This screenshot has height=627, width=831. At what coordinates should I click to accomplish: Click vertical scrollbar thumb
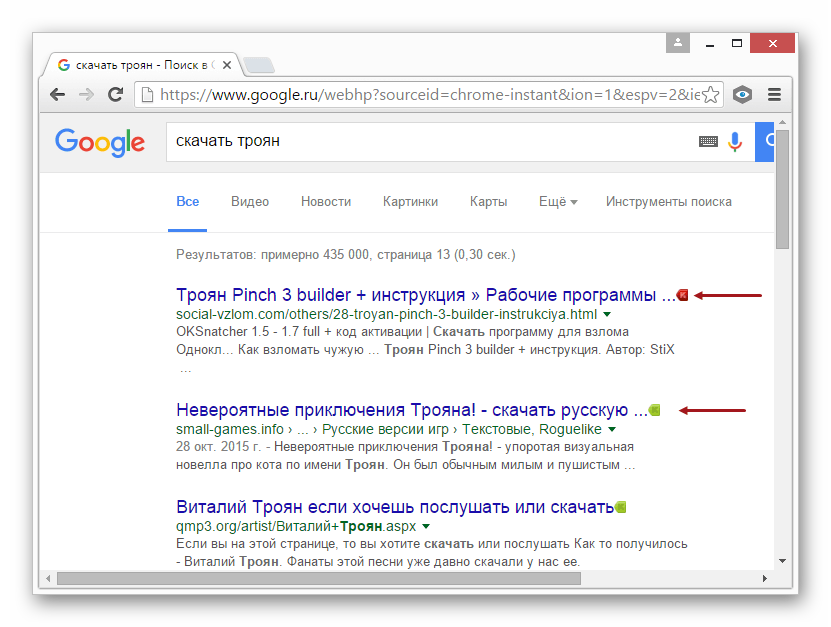pyautogui.click(x=782, y=189)
